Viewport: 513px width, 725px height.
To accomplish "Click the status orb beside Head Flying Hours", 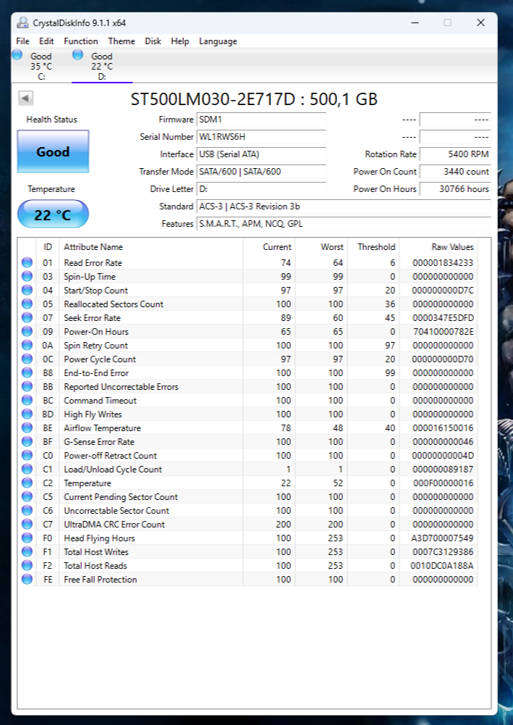I will 27,538.
